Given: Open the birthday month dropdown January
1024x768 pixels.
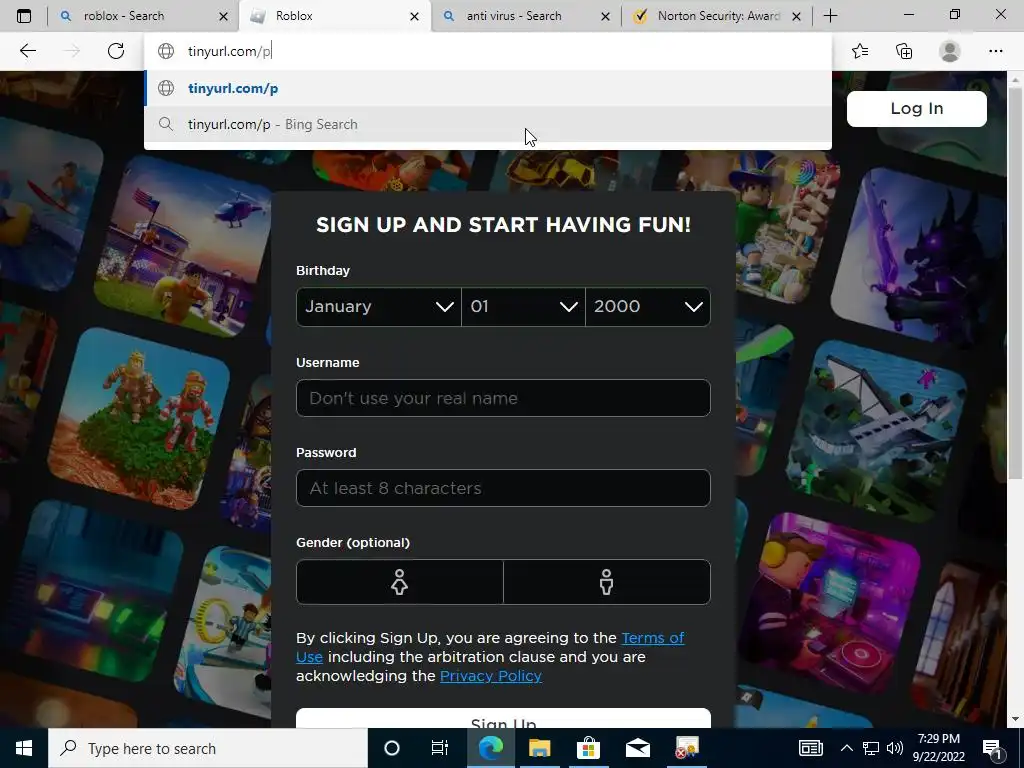Looking at the screenshot, I should [x=379, y=306].
